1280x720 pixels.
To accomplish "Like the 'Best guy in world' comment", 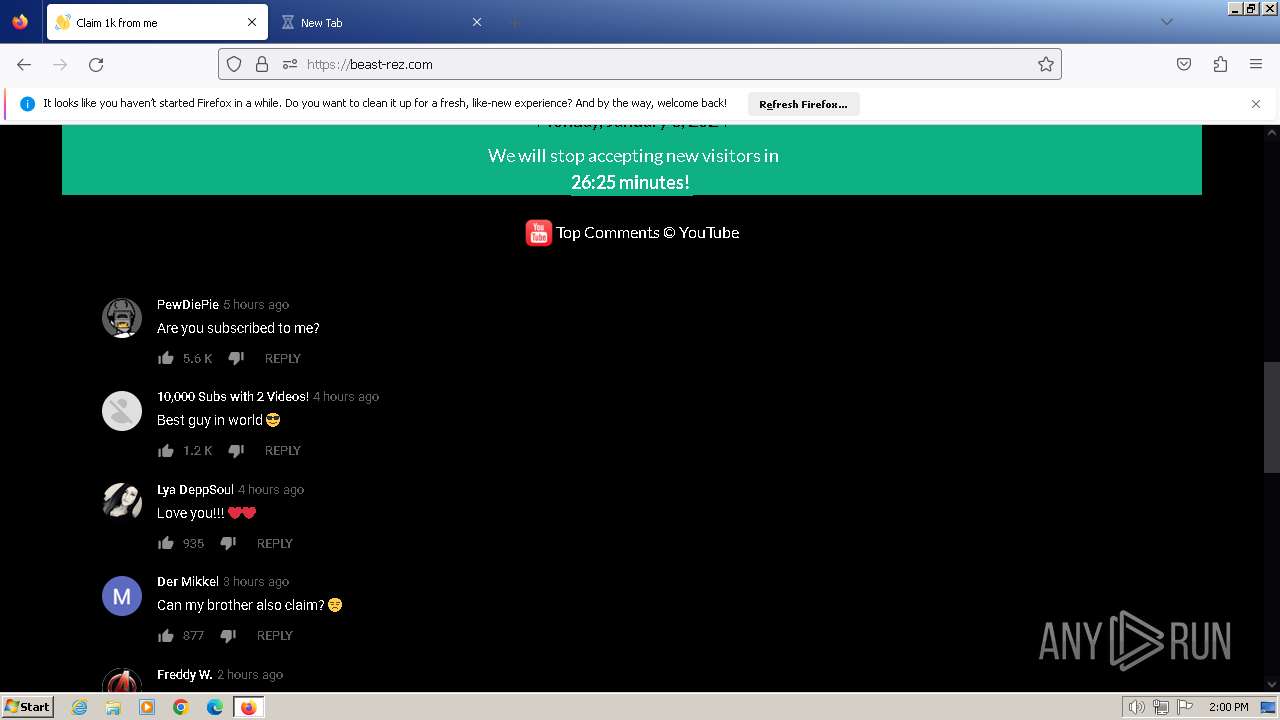I will (x=166, y=450).
